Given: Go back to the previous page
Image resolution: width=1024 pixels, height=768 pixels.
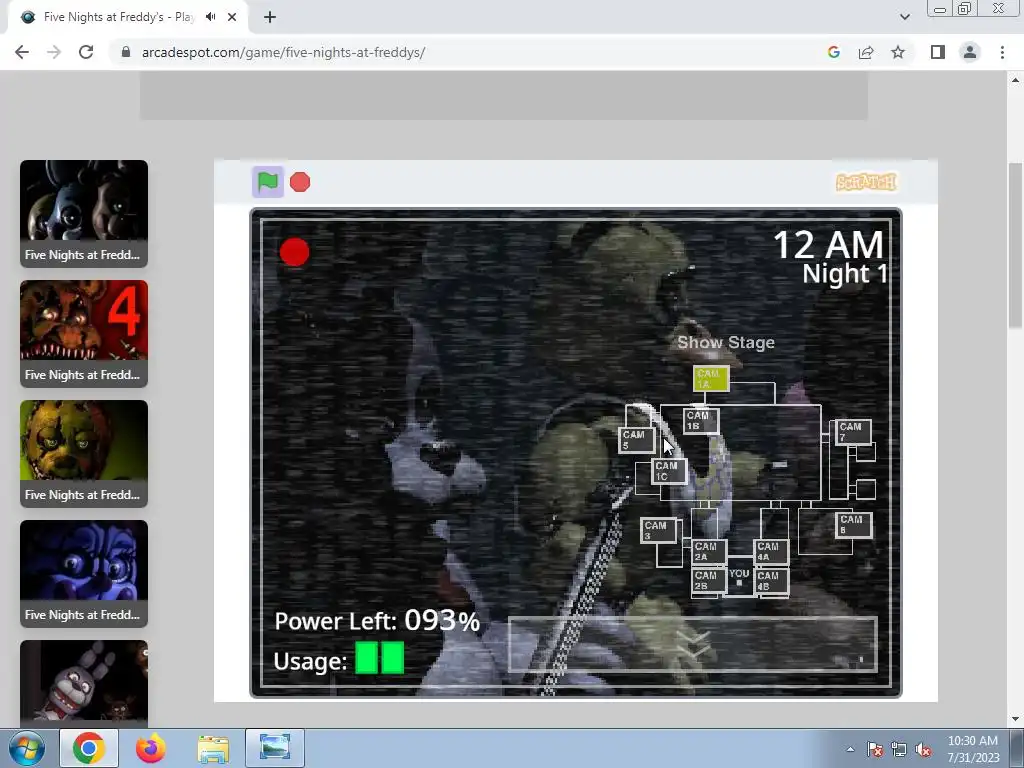Looking at the screenshot, I should coord(22,52).
